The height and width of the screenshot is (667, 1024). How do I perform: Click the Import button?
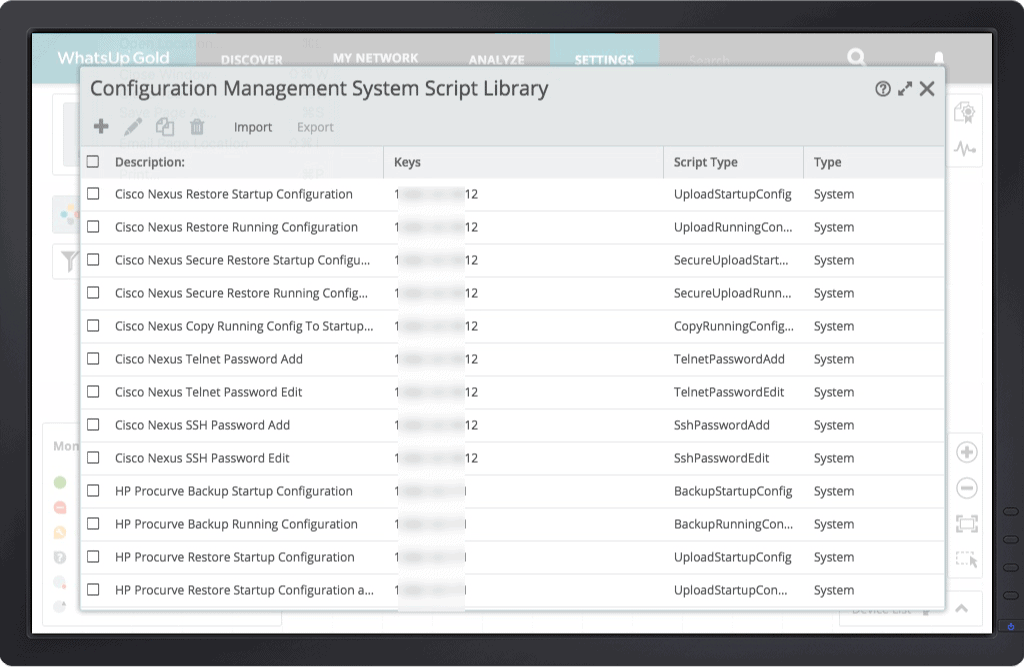(253, 127)
